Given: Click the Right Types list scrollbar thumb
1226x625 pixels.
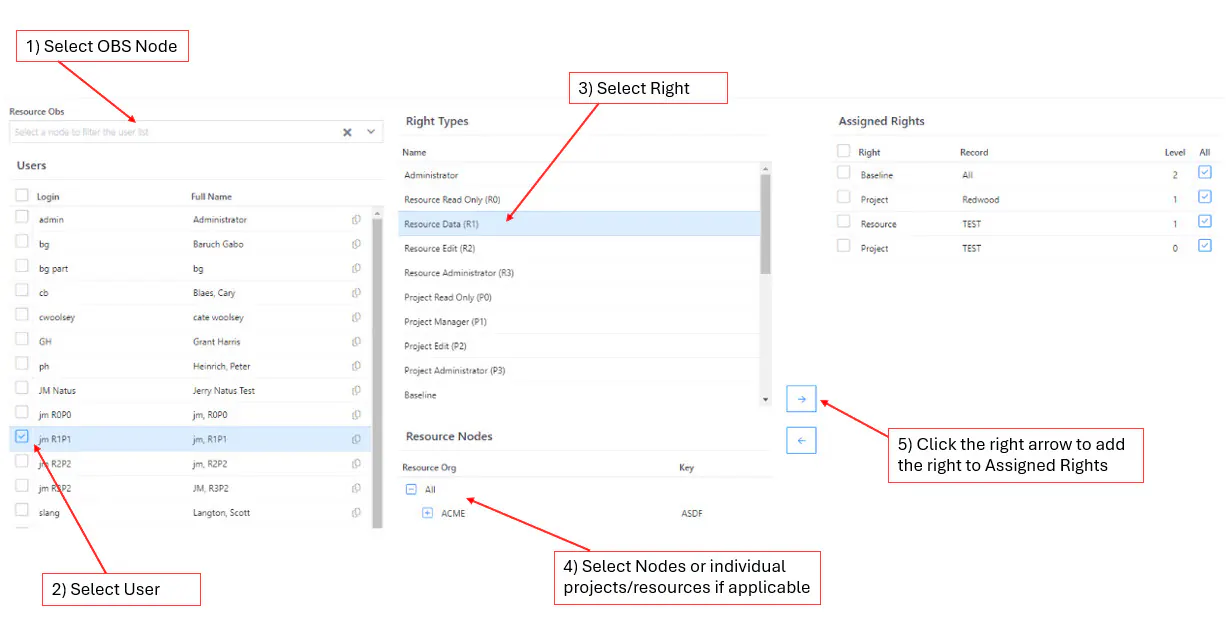Looking at the screenshot, I should 766,223.
